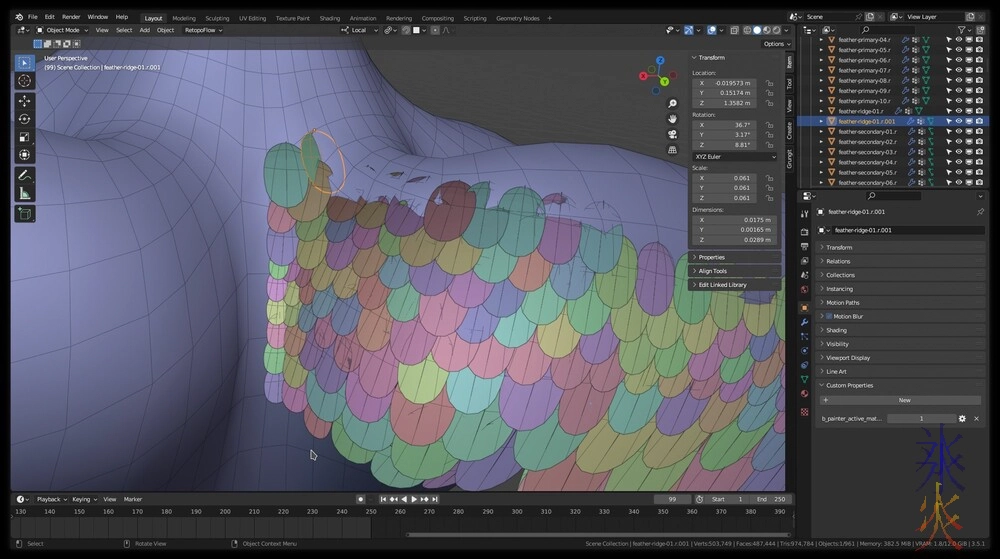Click the b_painter_active_mat value field

tap(920, 418)
